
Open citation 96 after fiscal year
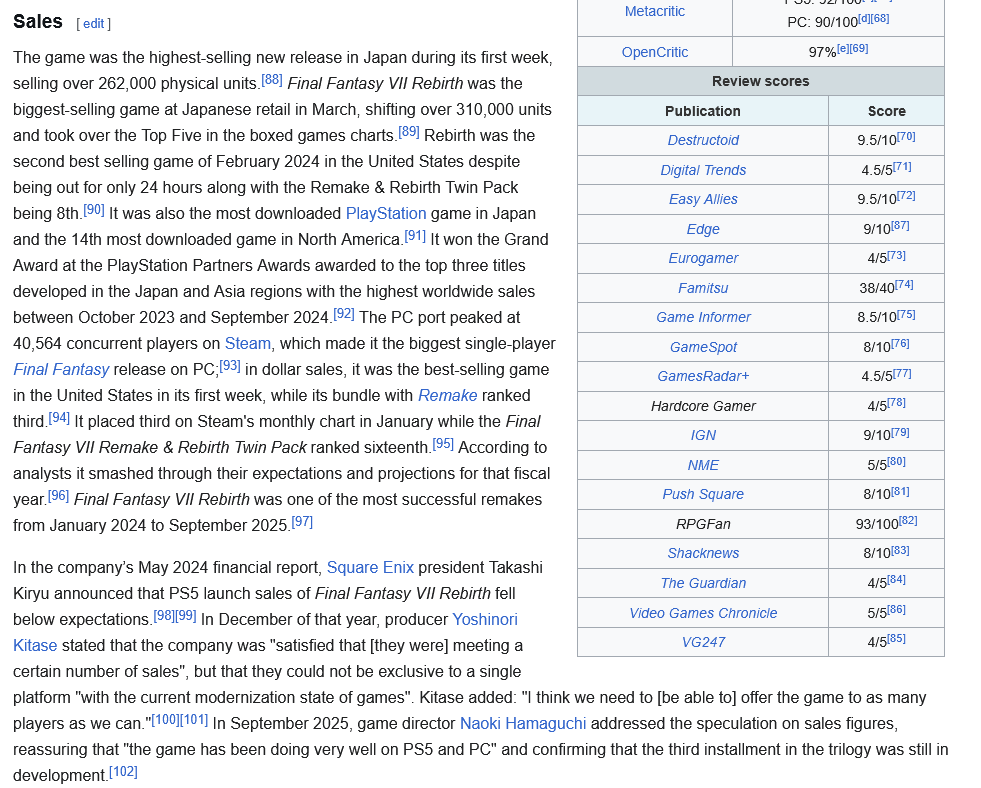coord(58,495)
